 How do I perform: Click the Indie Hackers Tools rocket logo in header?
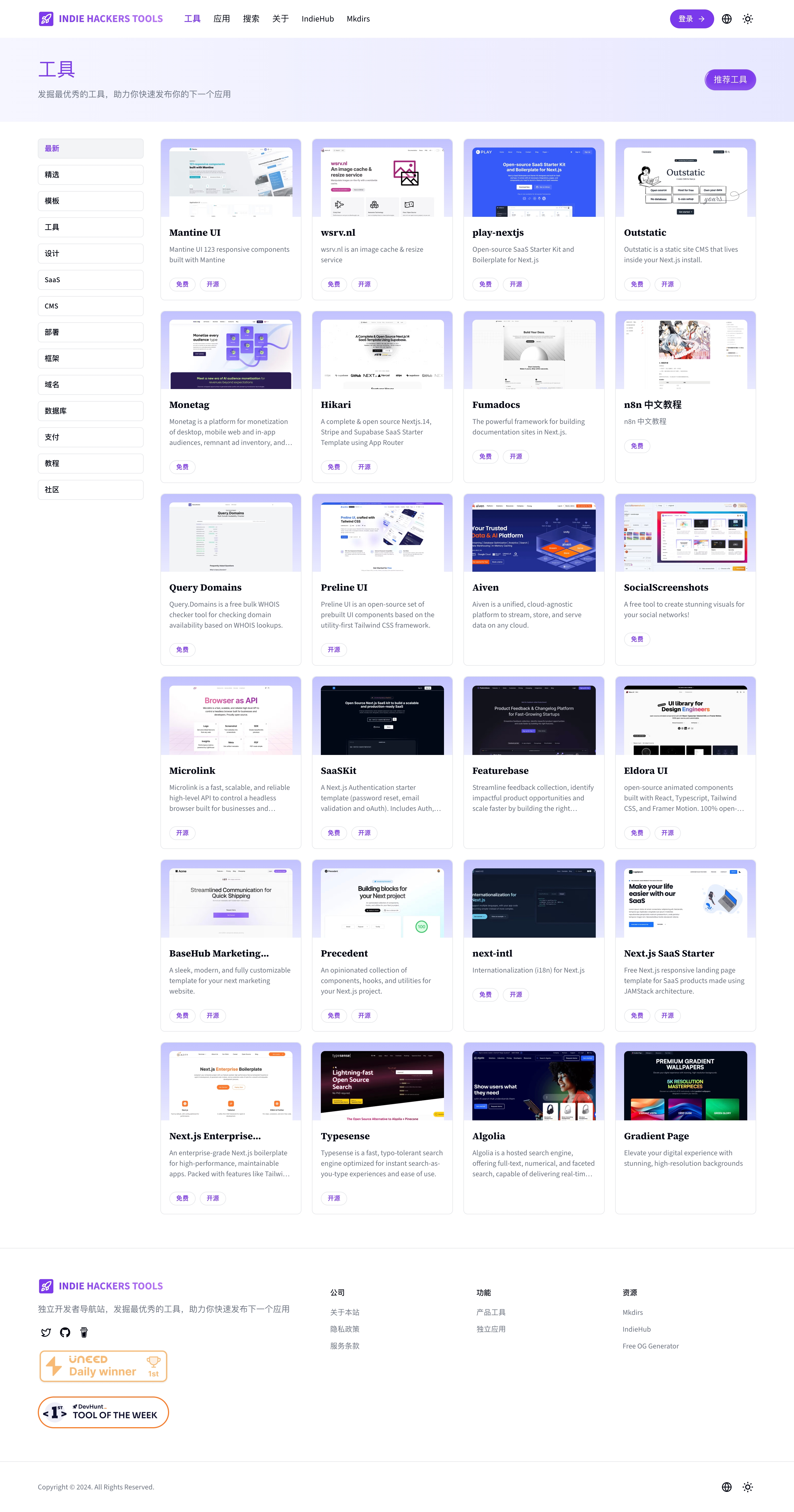click(x=46, y=19)
